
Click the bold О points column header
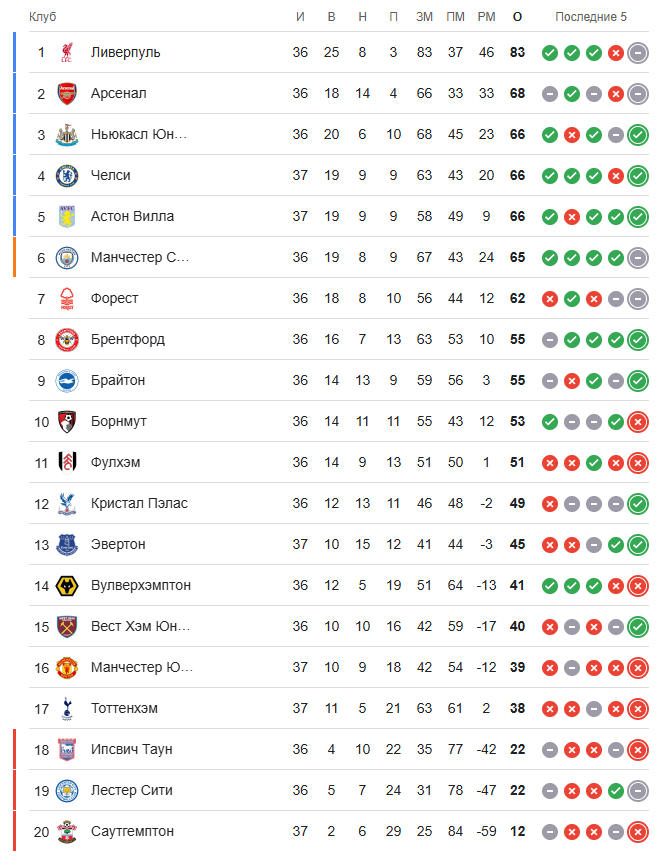click(x=517, y=17)
